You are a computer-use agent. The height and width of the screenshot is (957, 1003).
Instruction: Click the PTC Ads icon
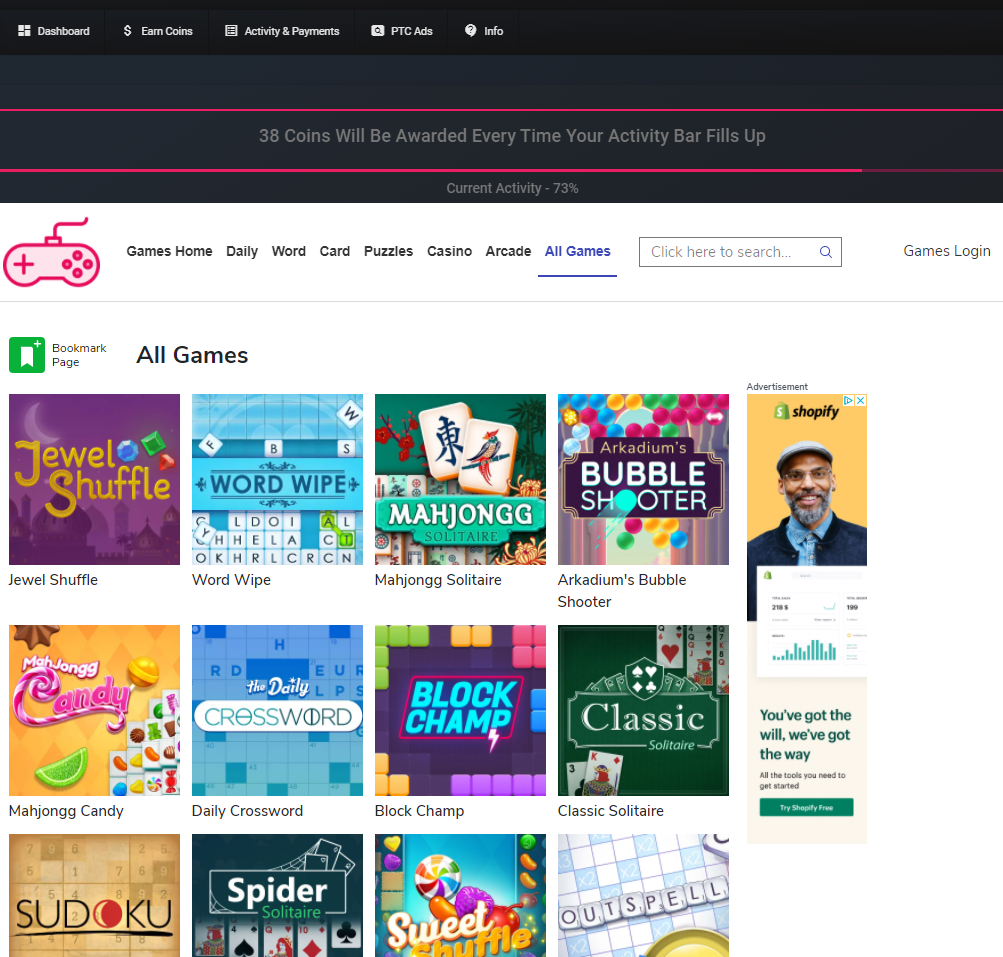point(377,31)
